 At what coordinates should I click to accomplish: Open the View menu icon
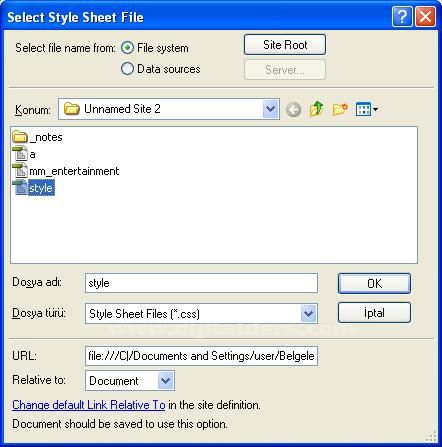[x=366, y=109]
